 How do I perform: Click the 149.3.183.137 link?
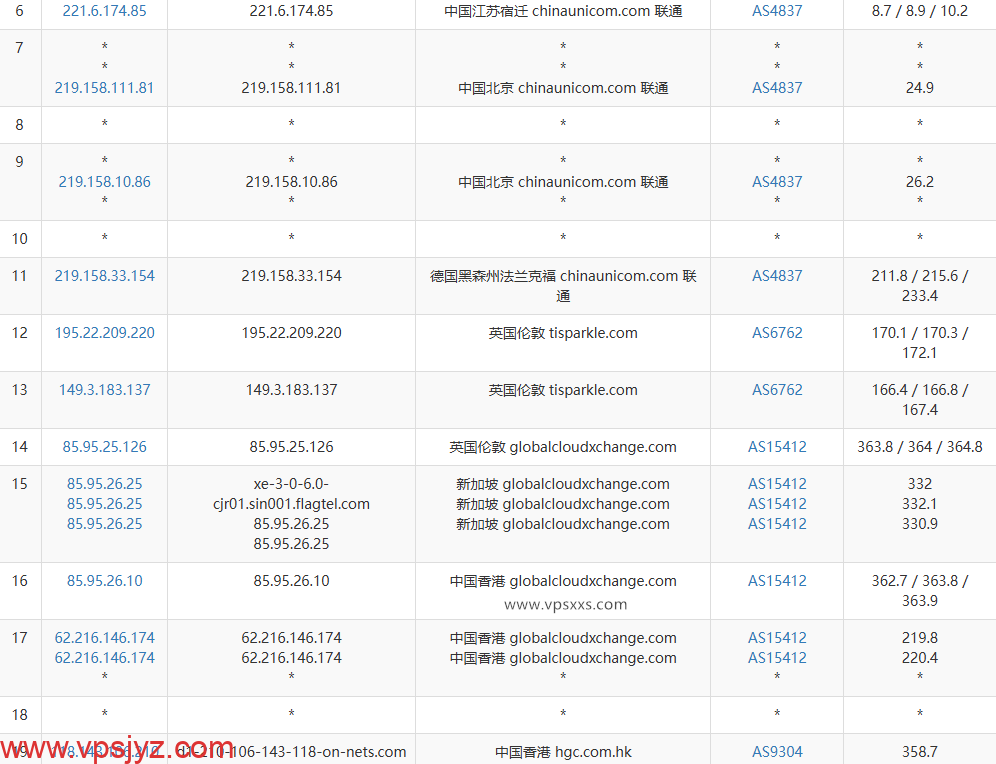pos(104,390)
